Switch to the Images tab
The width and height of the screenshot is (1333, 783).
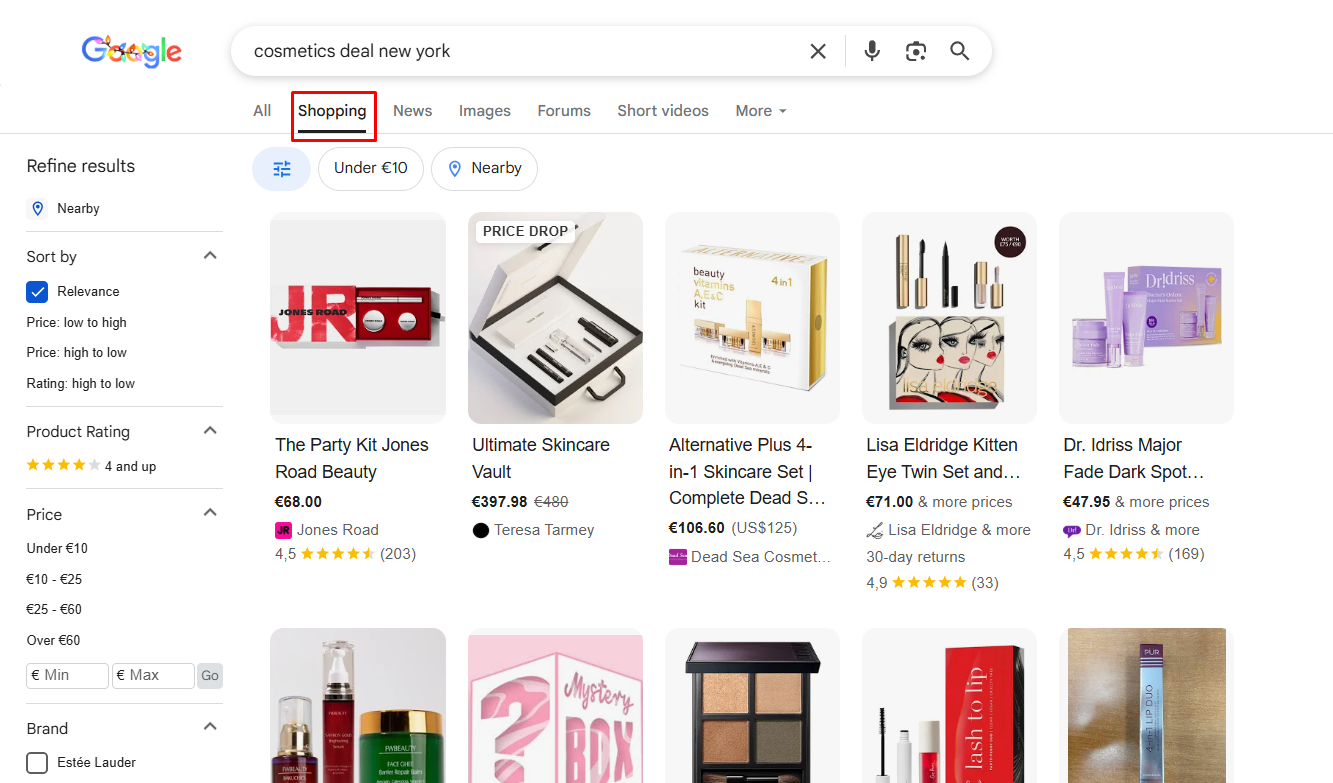pyautogui.click(x=484, y=110)
